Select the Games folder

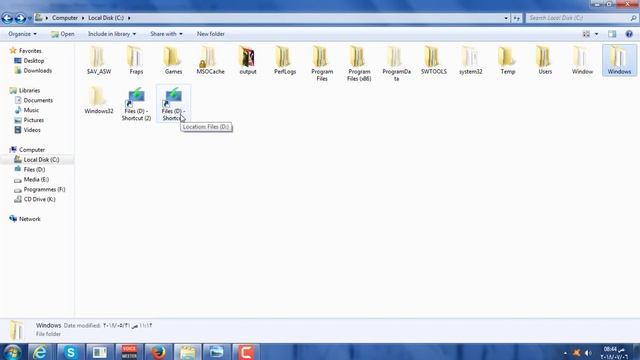coord(173,60)
